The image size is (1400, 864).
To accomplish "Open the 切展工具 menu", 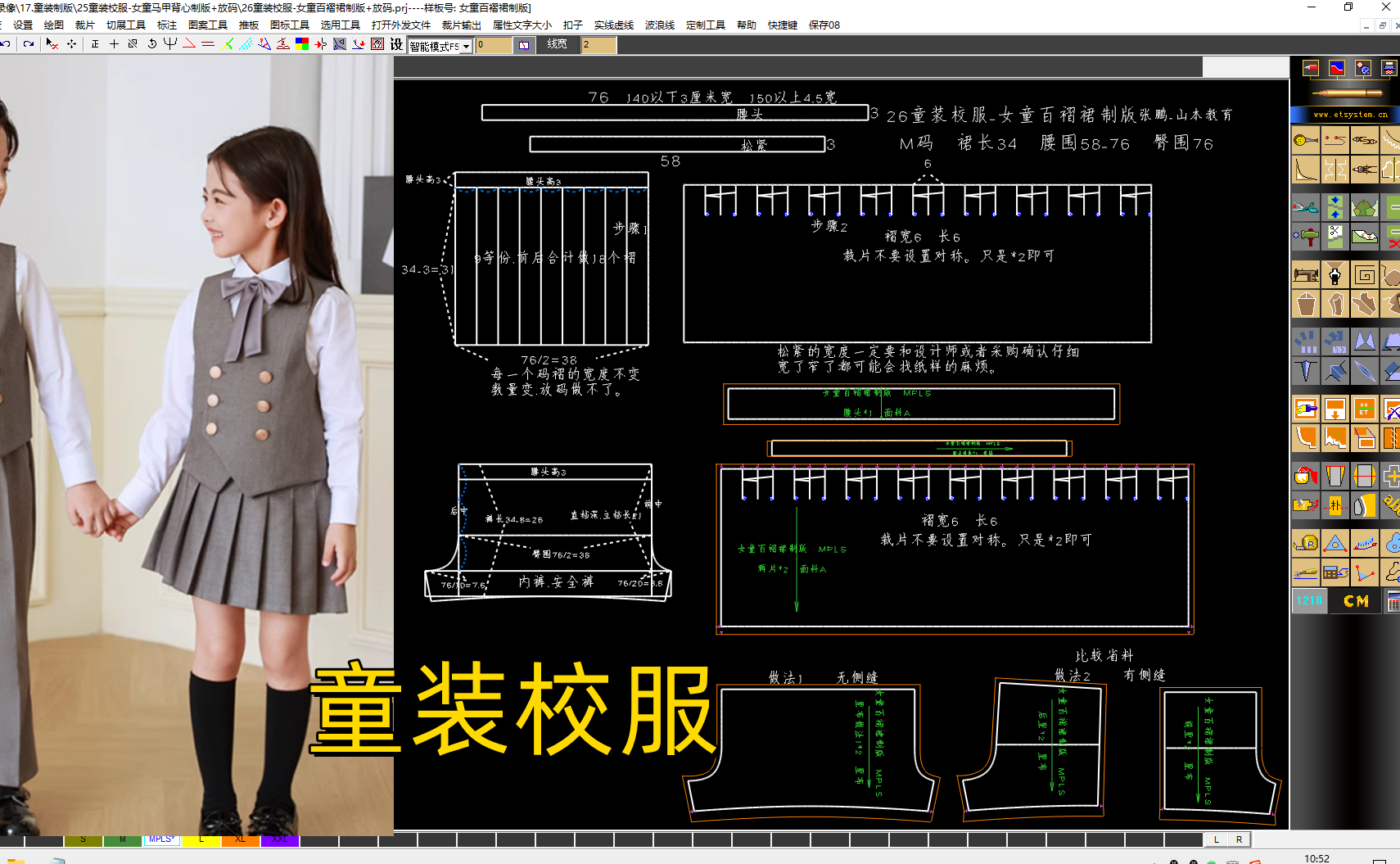I will (x=126, y=25).
